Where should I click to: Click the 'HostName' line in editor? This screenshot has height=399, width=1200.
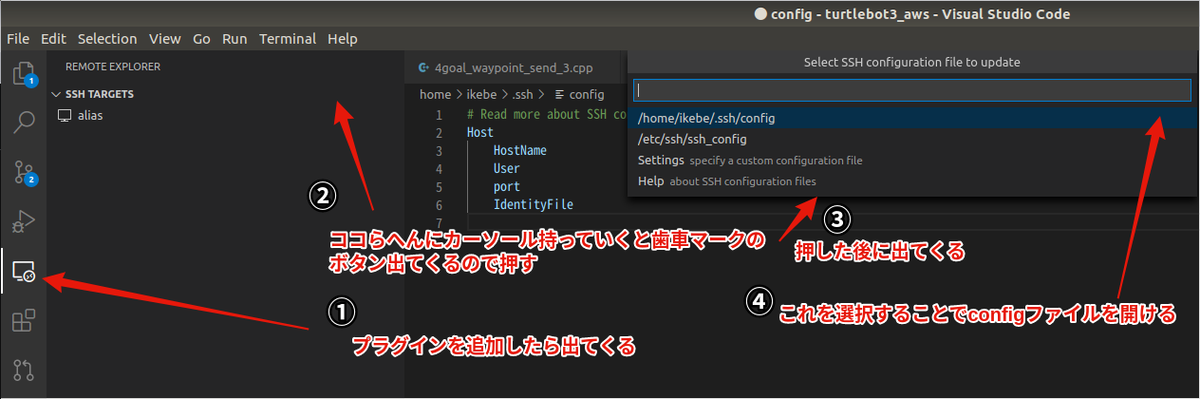519,150
